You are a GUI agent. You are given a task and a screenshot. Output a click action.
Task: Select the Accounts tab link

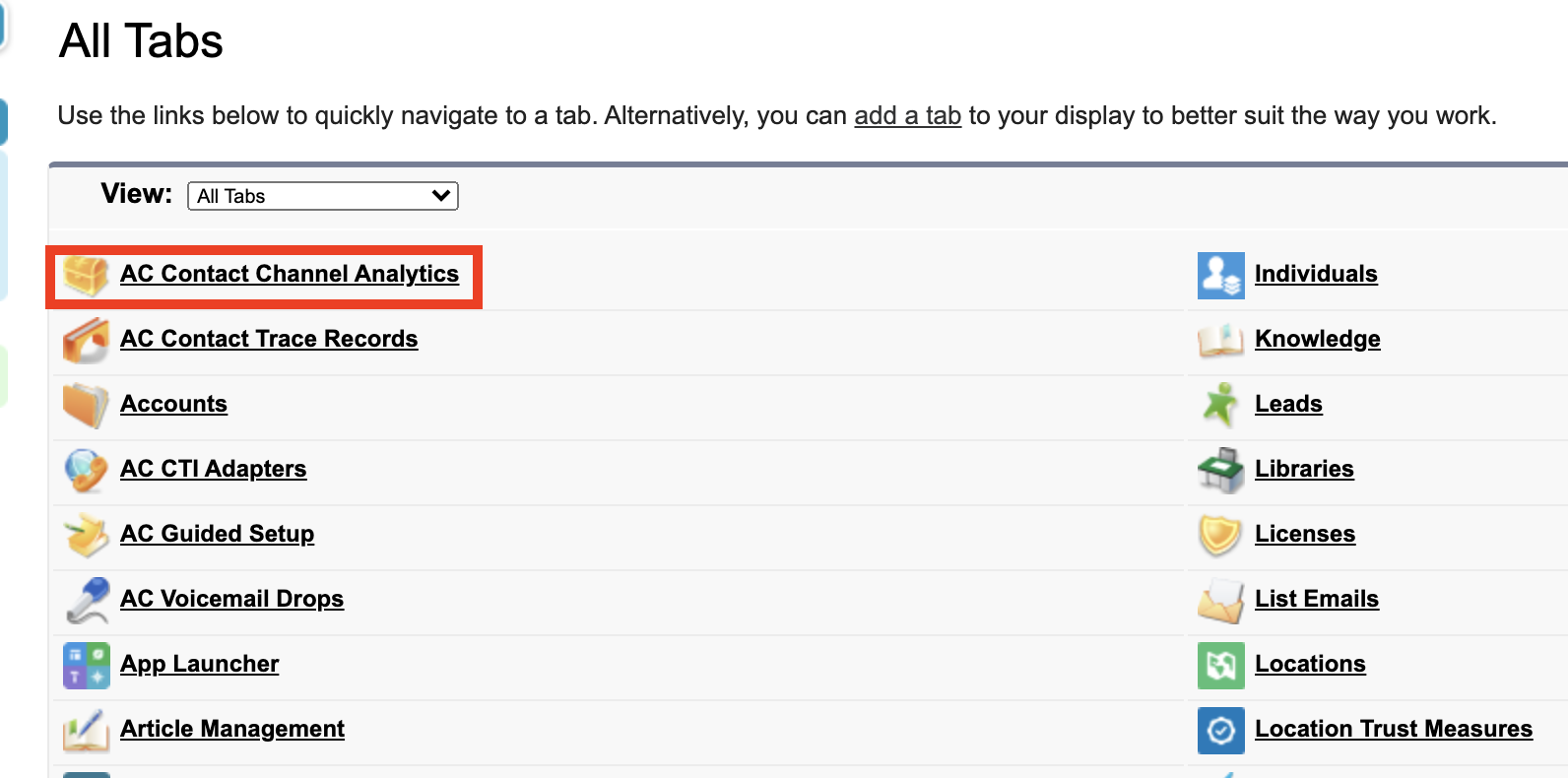(173, 404)
